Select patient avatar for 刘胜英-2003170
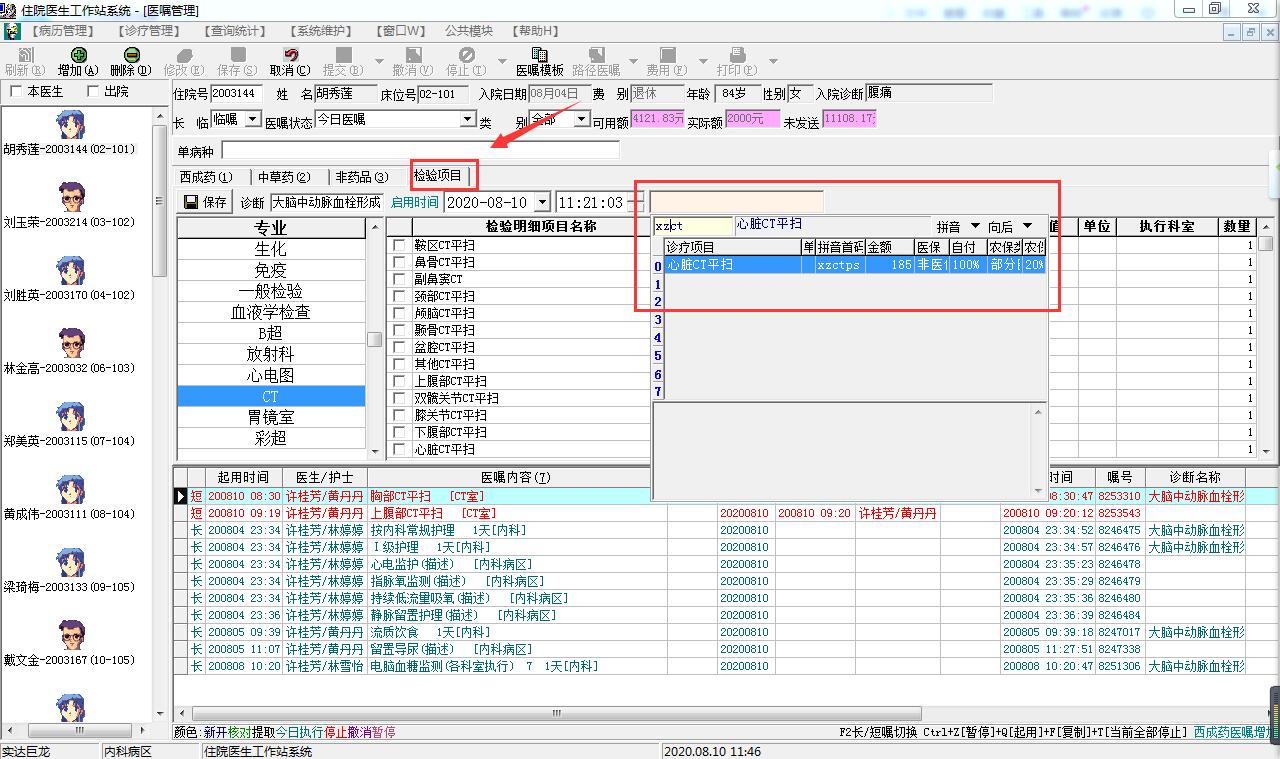The width and height of the screenshot is (1280, 759). pyautogui.click(x=70, y=271)
